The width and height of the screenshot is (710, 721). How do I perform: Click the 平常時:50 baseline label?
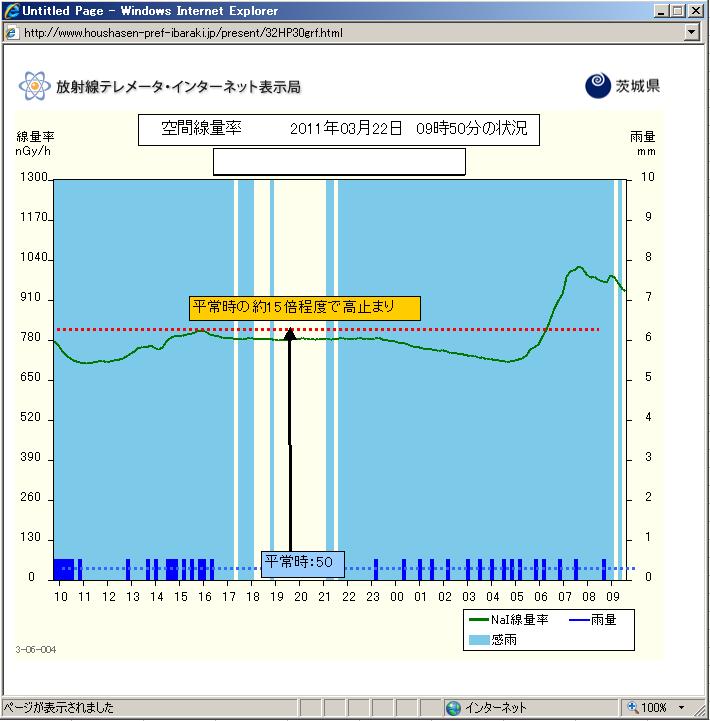click(302, 563)
